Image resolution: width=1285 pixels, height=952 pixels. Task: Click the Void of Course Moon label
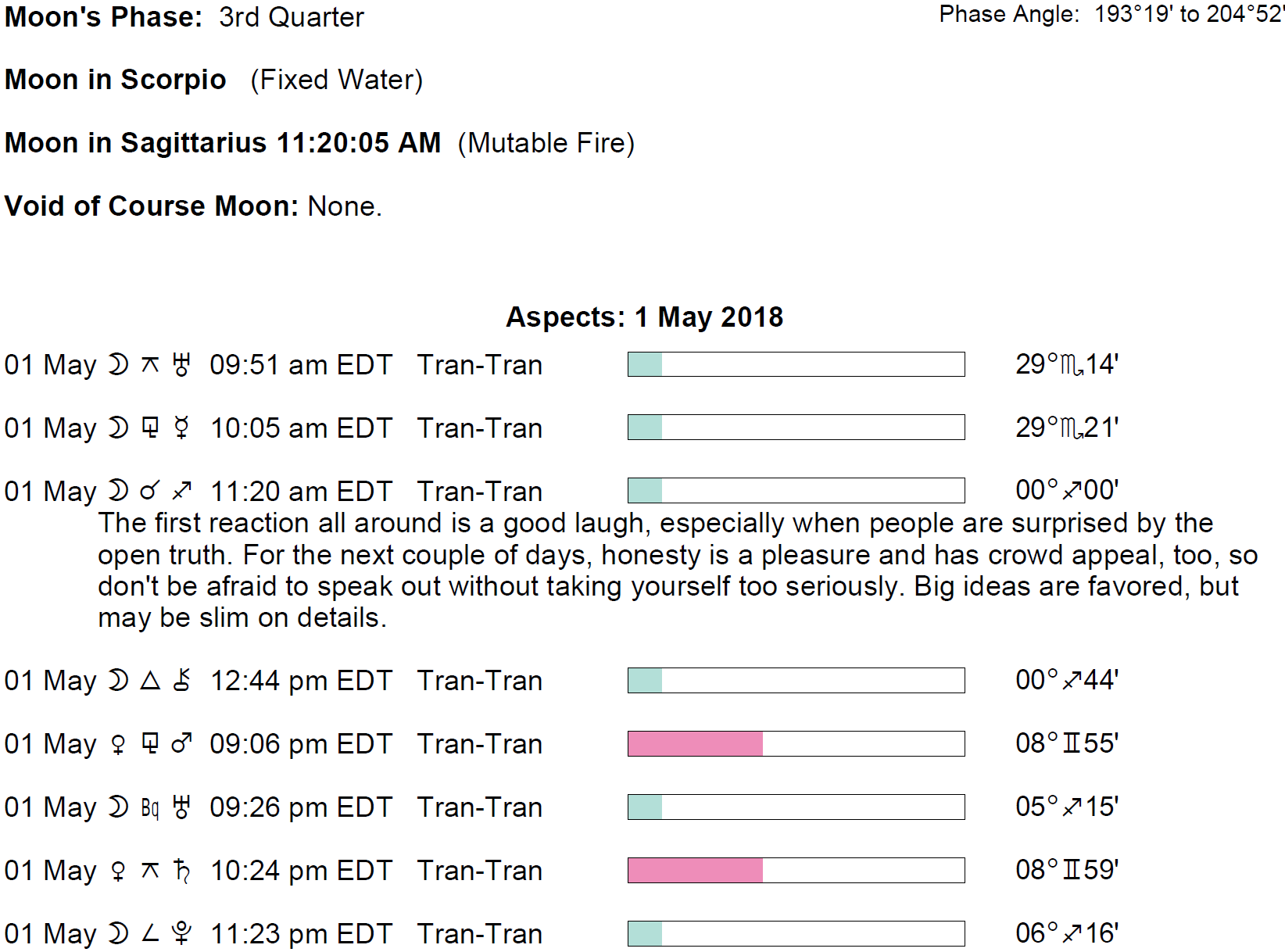151,206
